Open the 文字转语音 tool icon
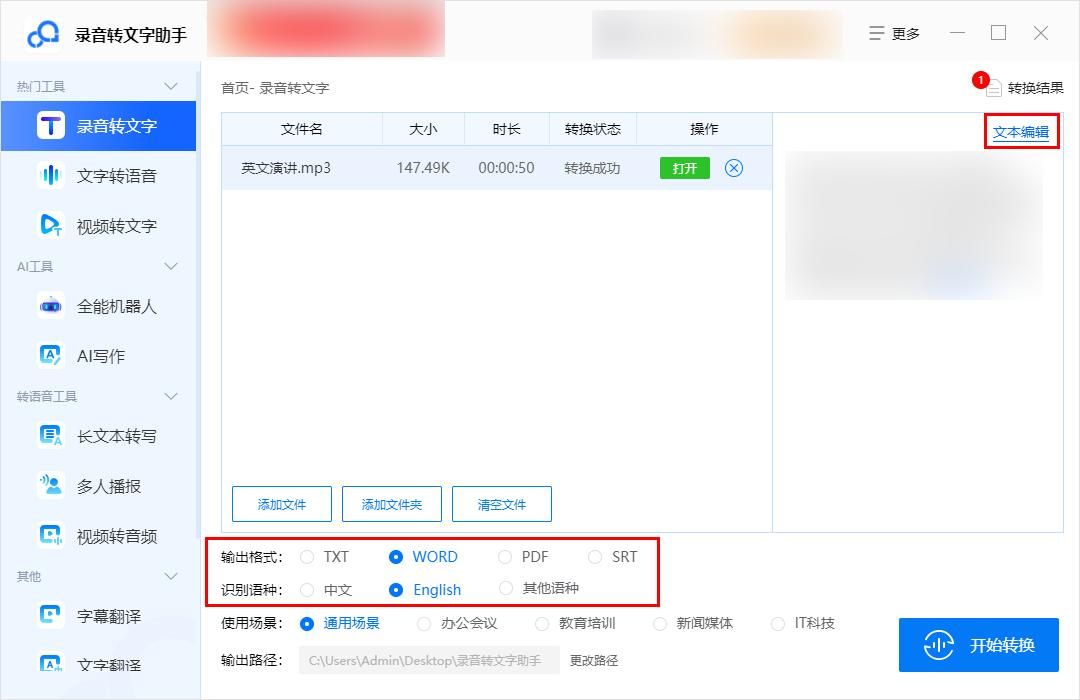 pyautogui.click(x=50, y=176)
